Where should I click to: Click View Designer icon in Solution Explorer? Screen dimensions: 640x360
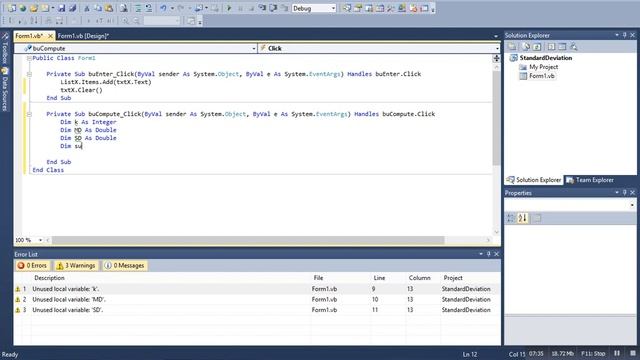tap(562, 47)
